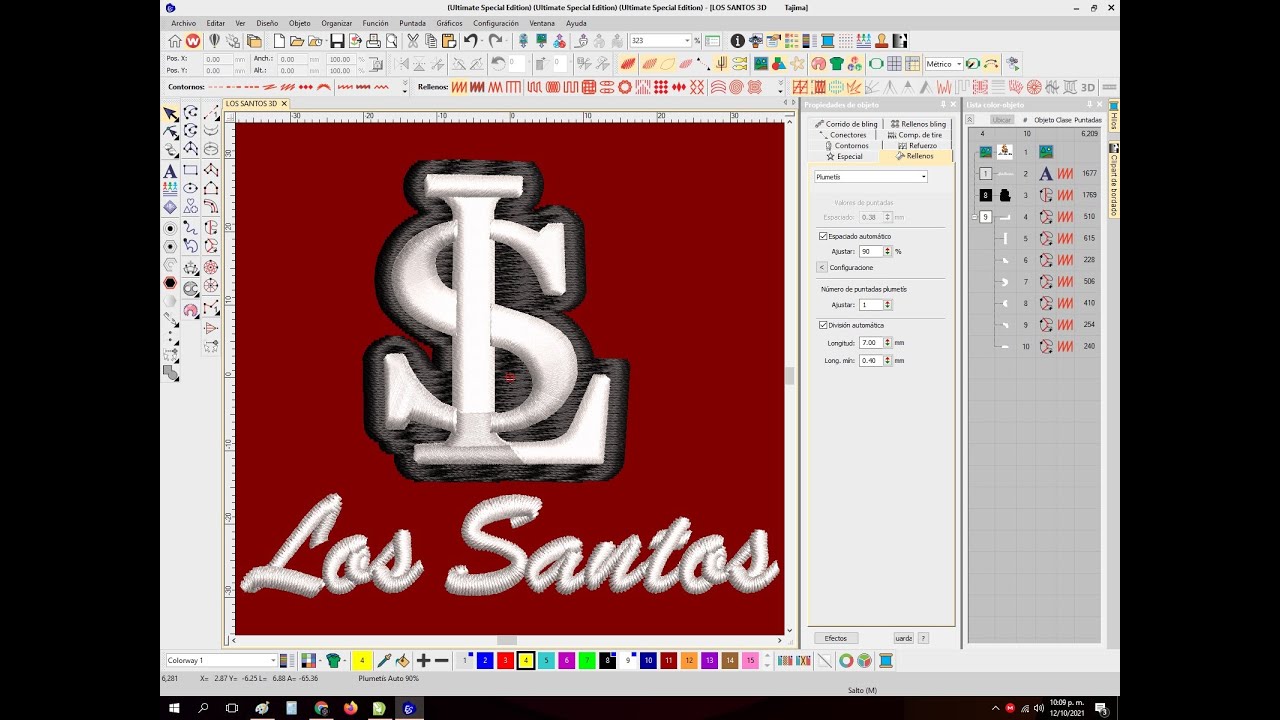Click the thread spool icon in palette bar
Viewport: 1280px width, 720px height.
pos(885,661)
